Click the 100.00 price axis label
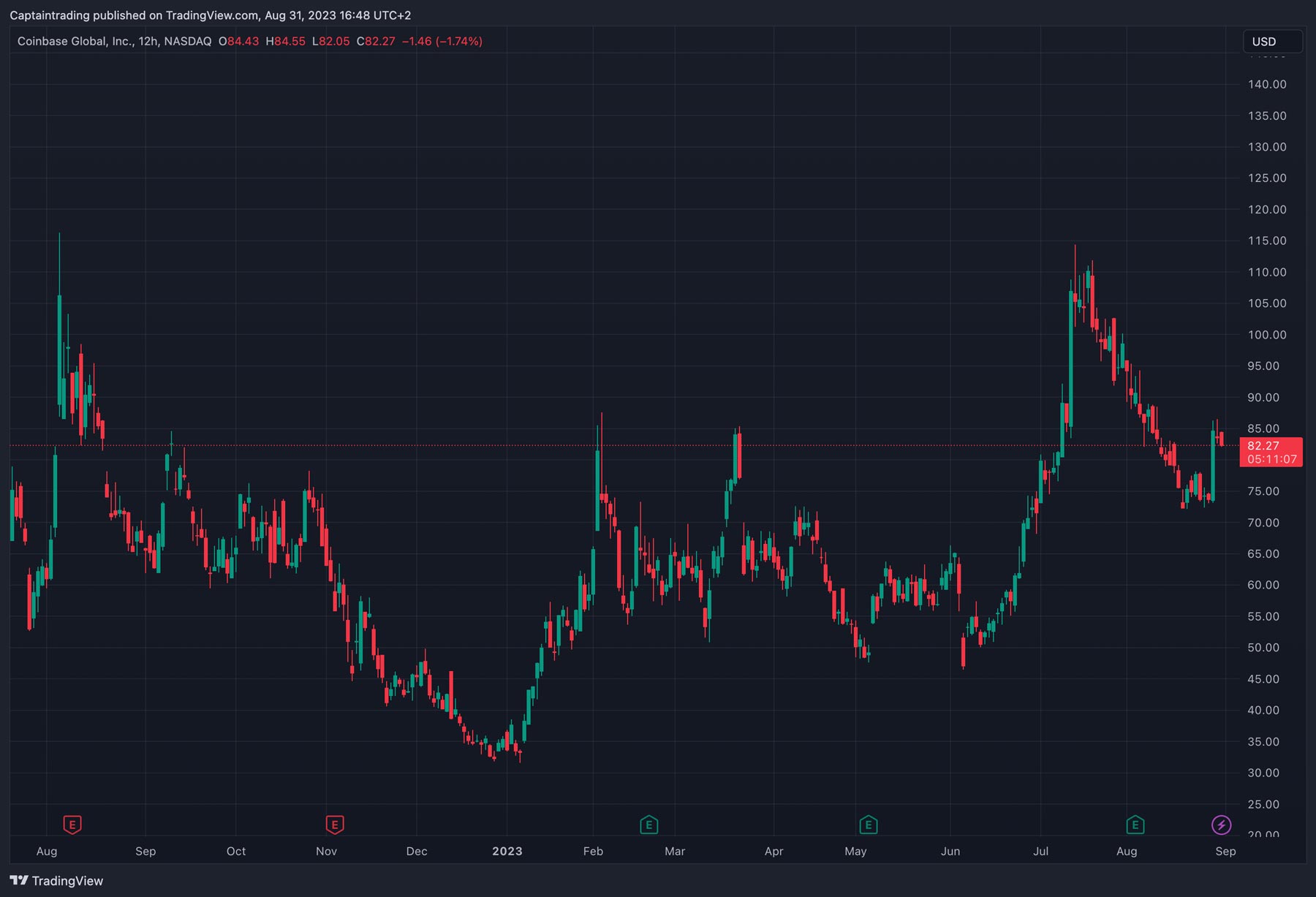This screenshot has width=1316, height=897. [x=1267, y=335]
